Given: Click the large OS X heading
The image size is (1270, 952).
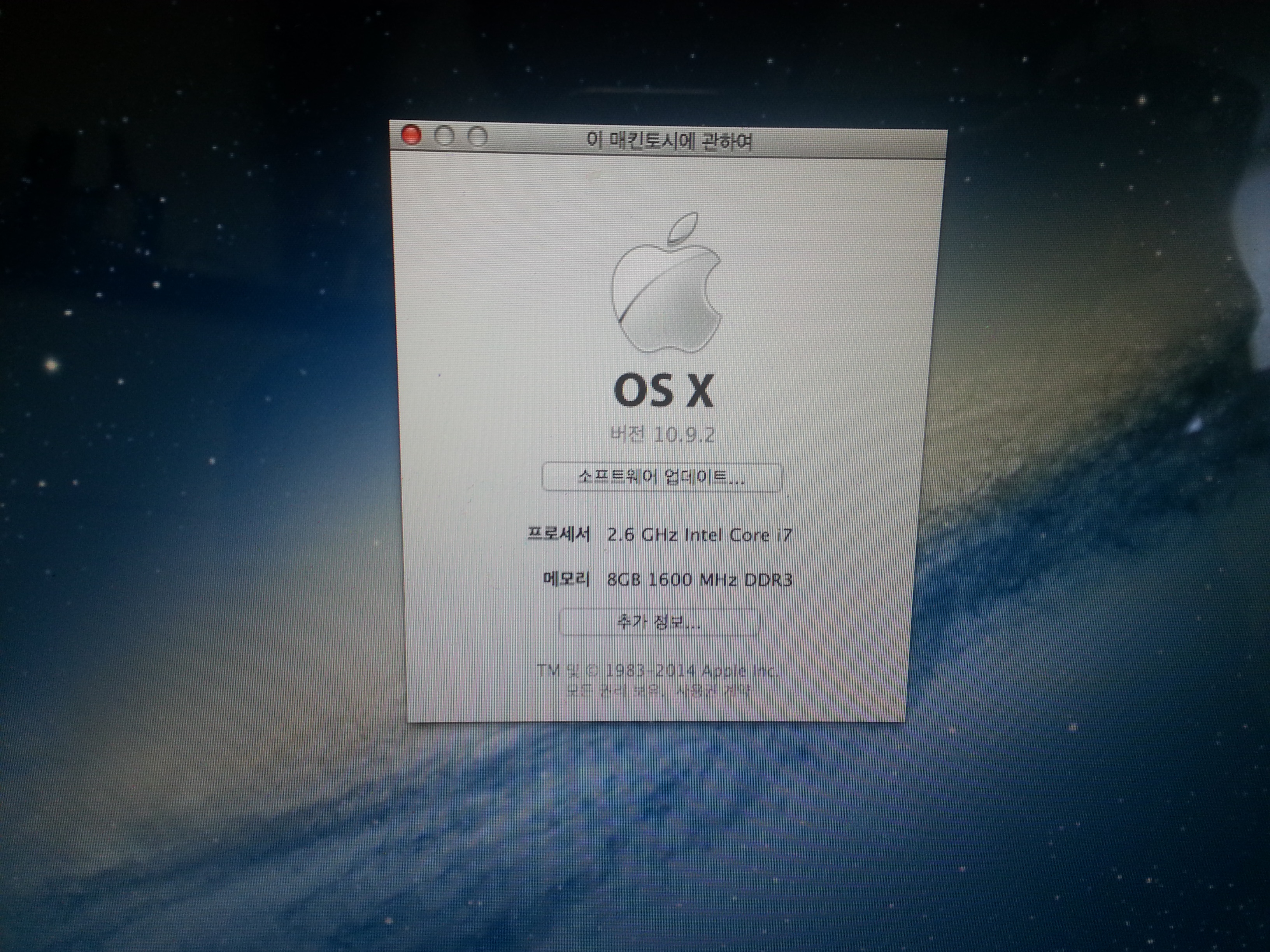Looking at the screenshot, I should tap(664, 391).
